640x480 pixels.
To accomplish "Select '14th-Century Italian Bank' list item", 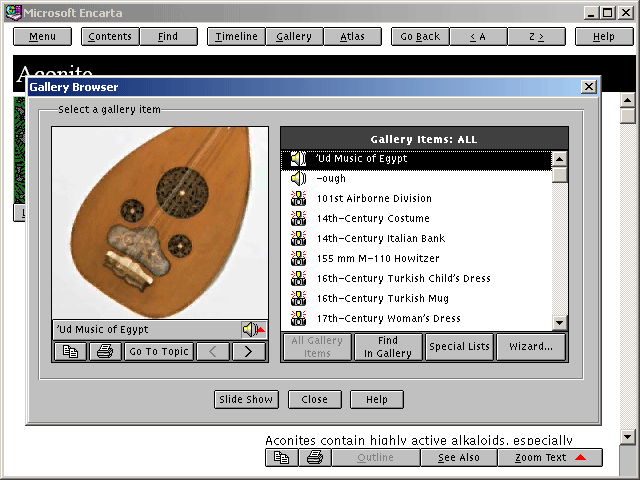I will (x=416, y=238).
